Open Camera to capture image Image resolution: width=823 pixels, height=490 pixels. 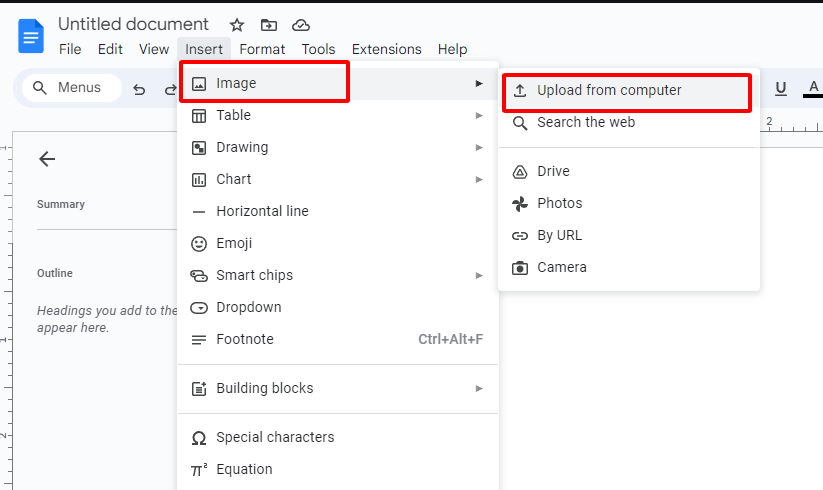561,268
